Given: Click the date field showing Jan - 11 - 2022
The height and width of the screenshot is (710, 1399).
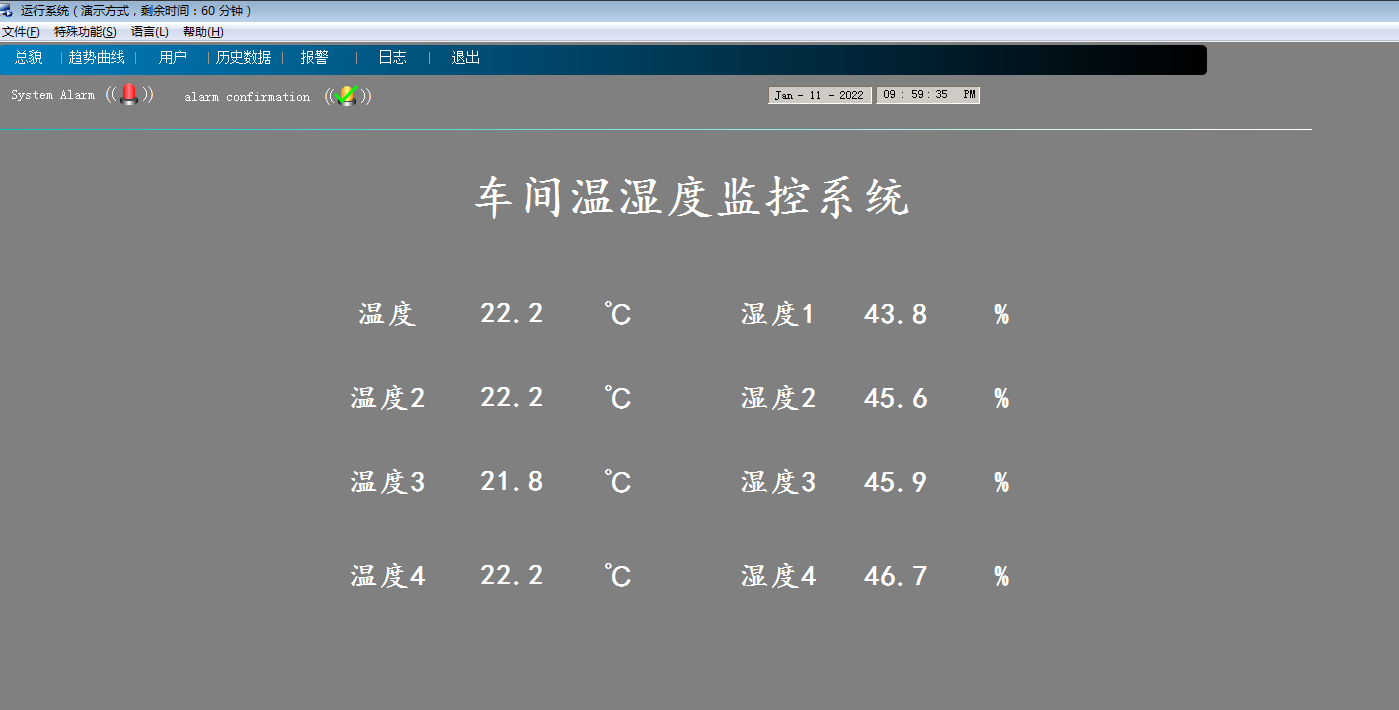Looking at the screenshot, I should pyautogui.click(x=819, y=95).
